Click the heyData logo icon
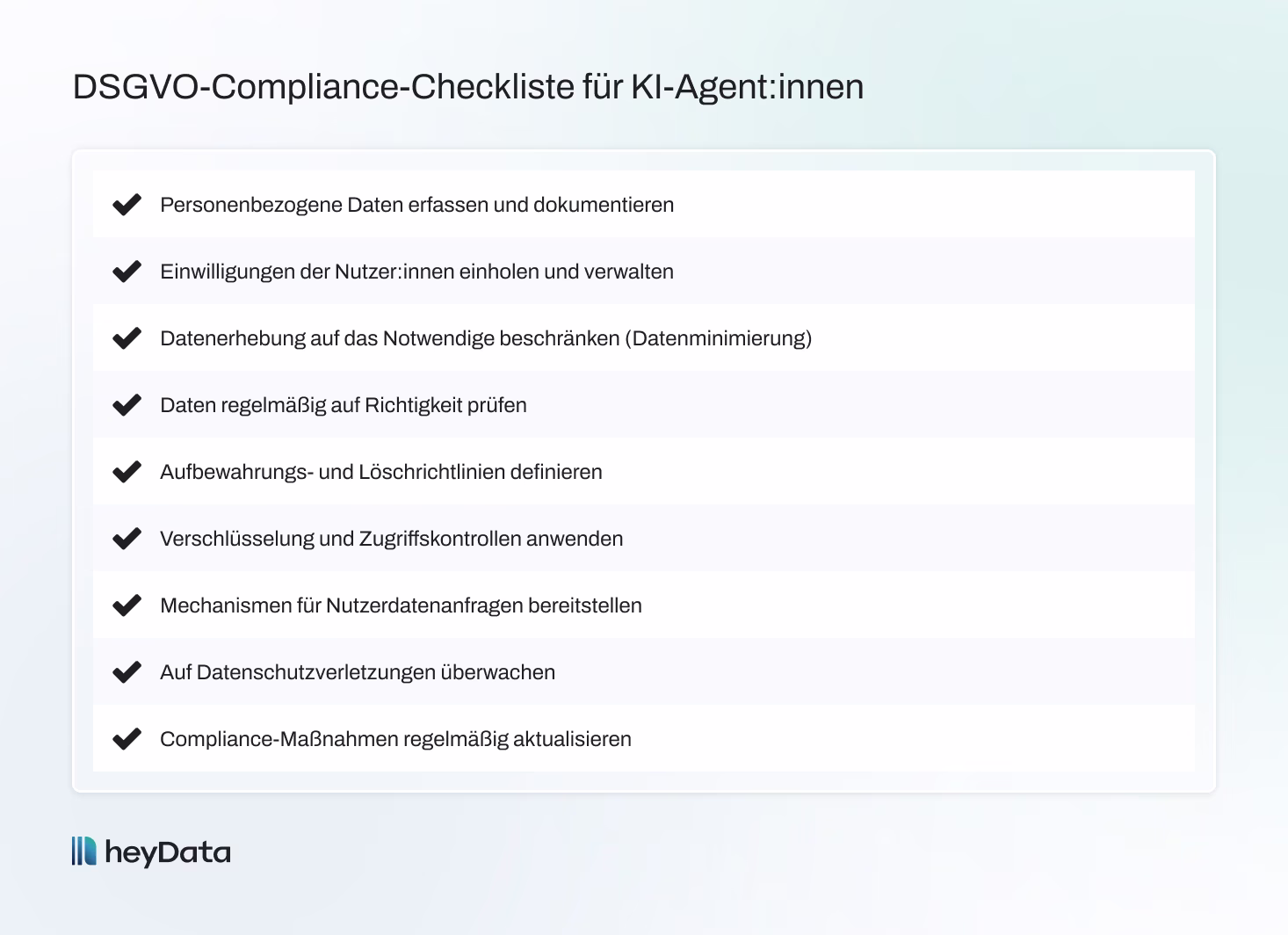 point(84,852)
